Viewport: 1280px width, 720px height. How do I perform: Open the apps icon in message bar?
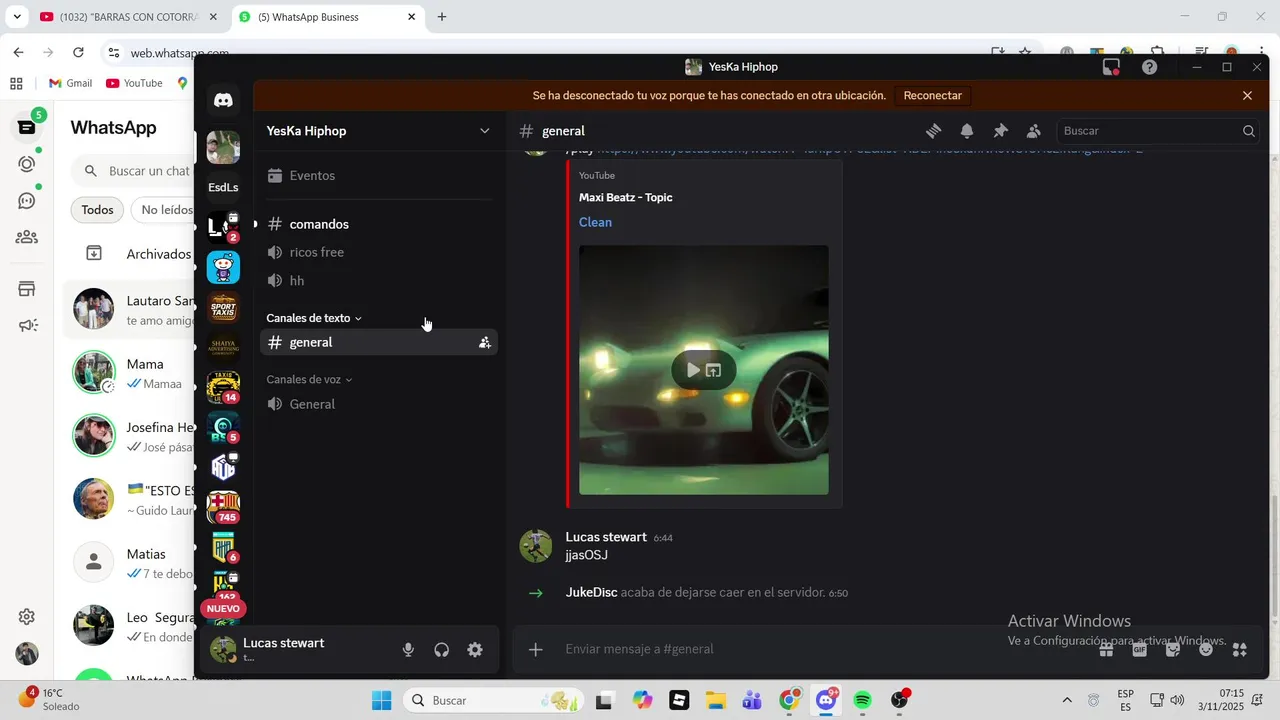coord(1240,649)
